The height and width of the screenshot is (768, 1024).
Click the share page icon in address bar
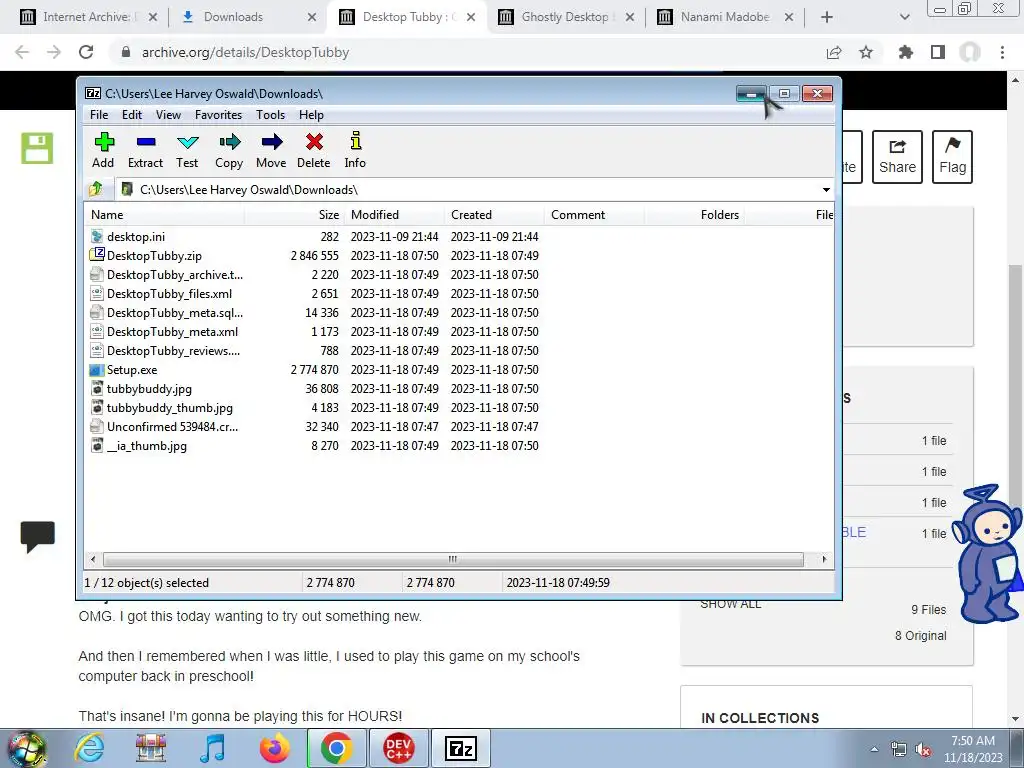pos(834,52)
